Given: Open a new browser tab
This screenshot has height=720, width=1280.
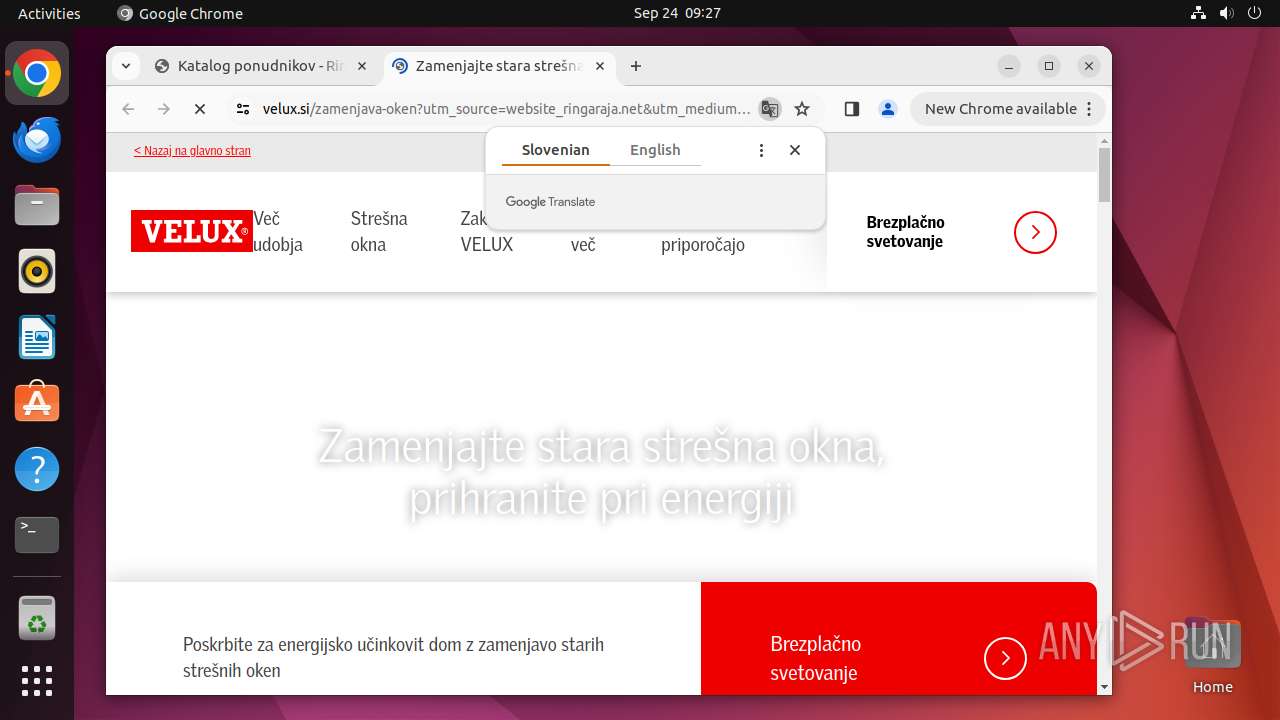Looking at the screenshot, I should (x=636, y=66).
